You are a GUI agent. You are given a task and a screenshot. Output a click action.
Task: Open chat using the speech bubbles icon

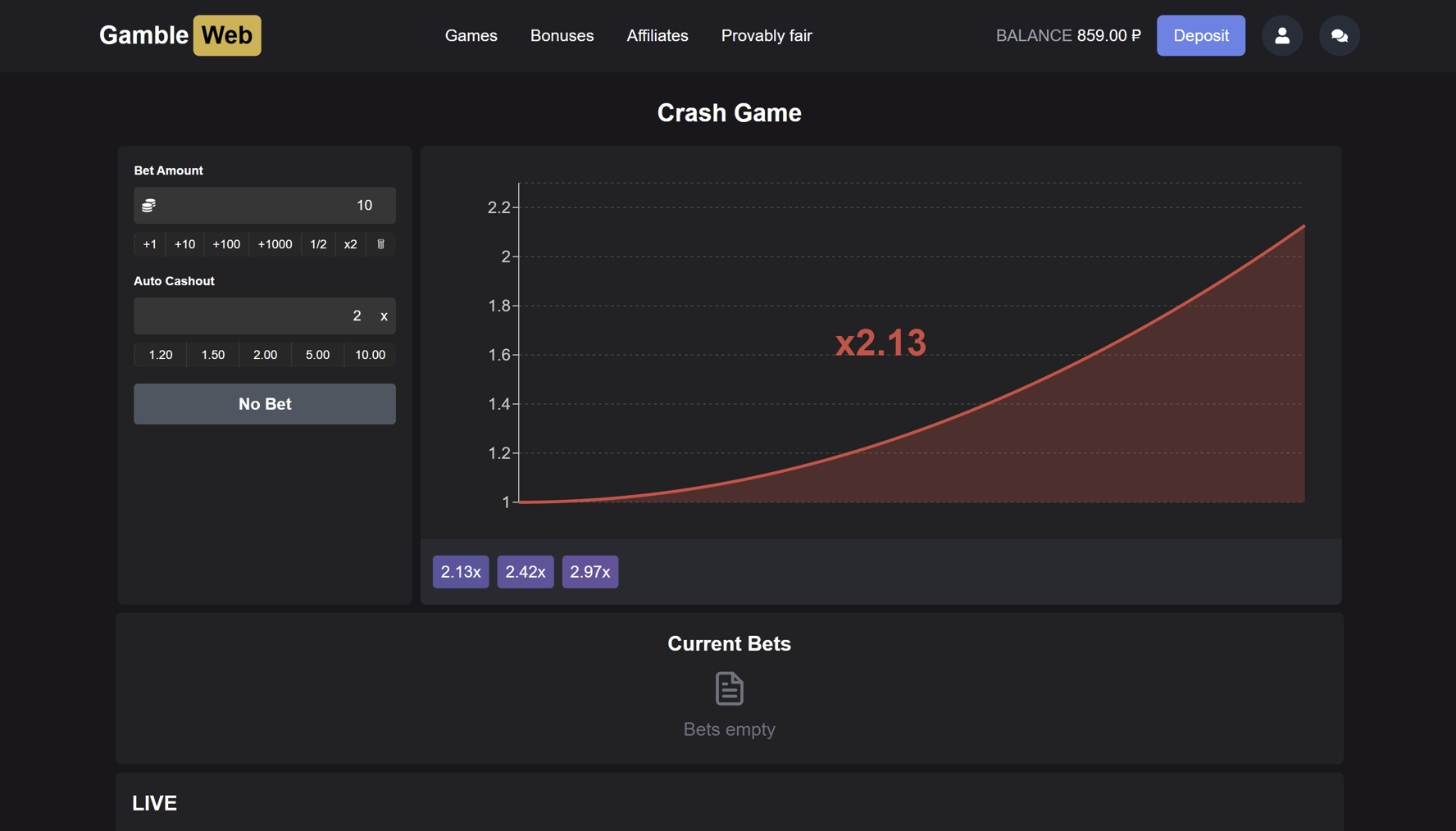[x=1339, y=35]
